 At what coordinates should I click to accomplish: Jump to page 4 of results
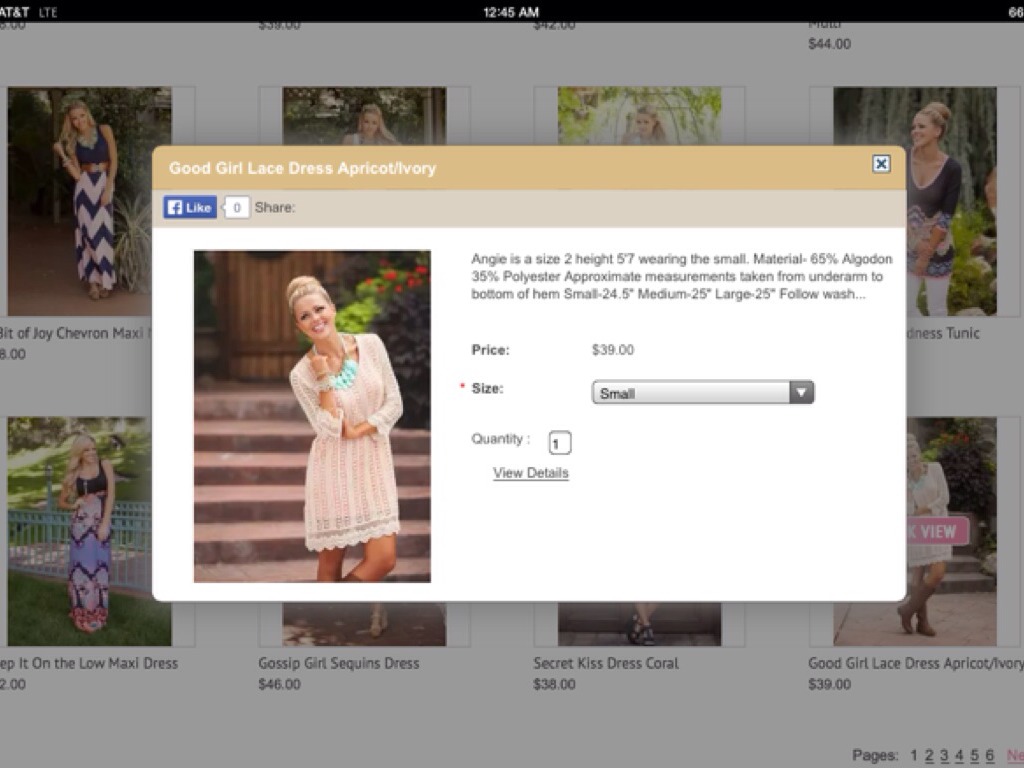click(959, 755)
